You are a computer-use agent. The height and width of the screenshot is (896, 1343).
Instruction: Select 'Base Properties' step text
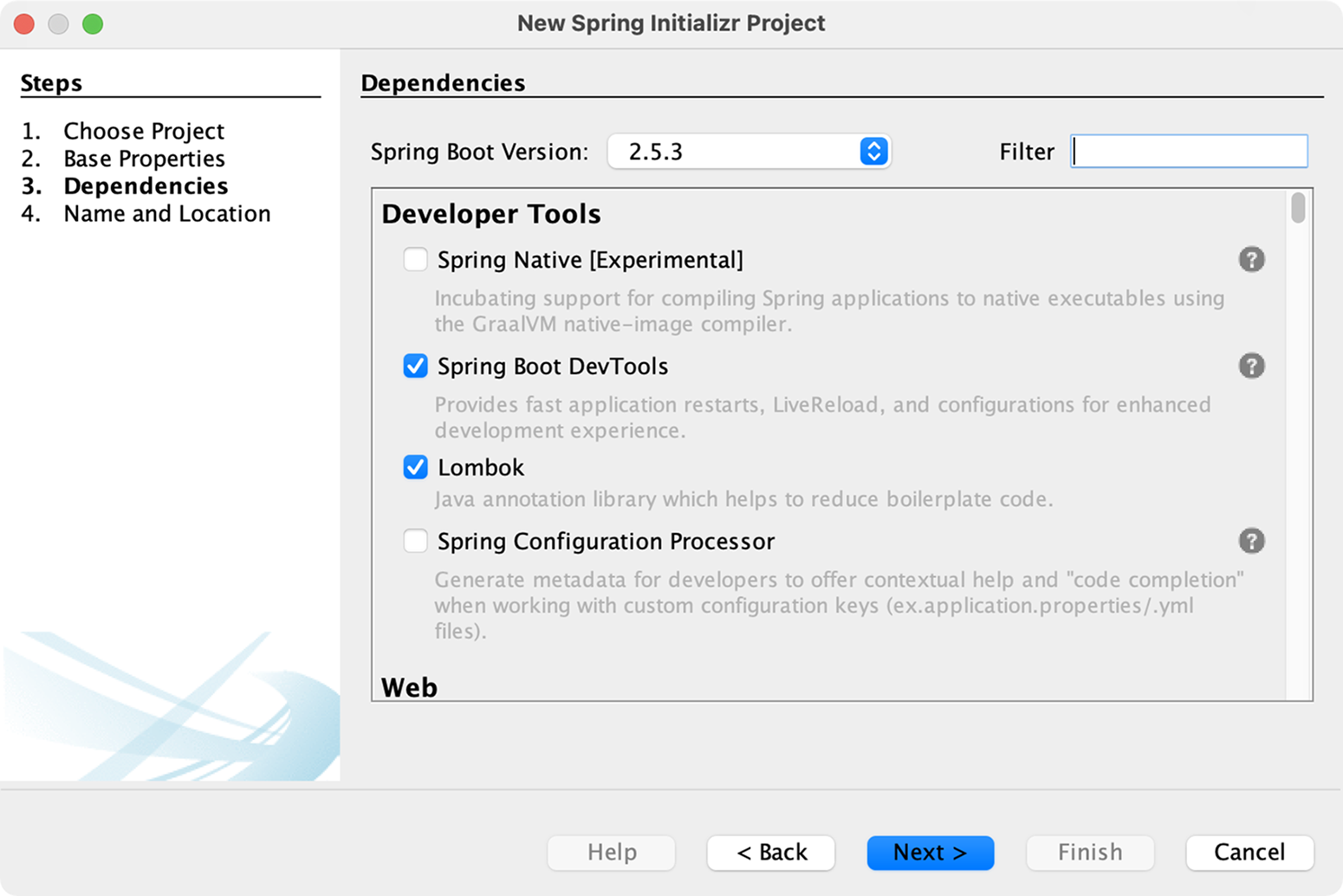(x=144, y=159)
